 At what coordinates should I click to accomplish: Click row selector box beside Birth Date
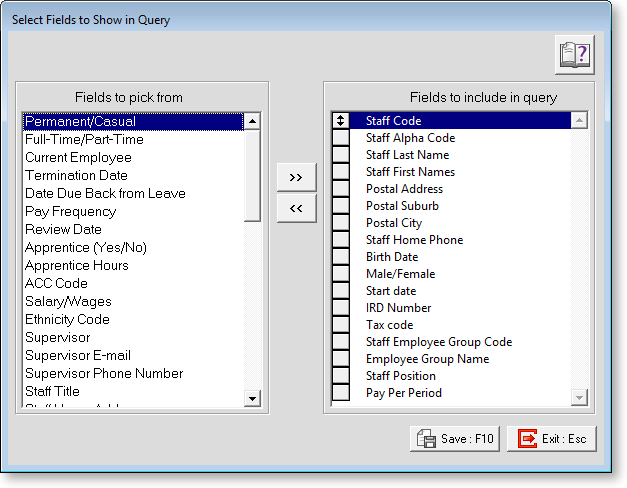[x=341, y=257]
